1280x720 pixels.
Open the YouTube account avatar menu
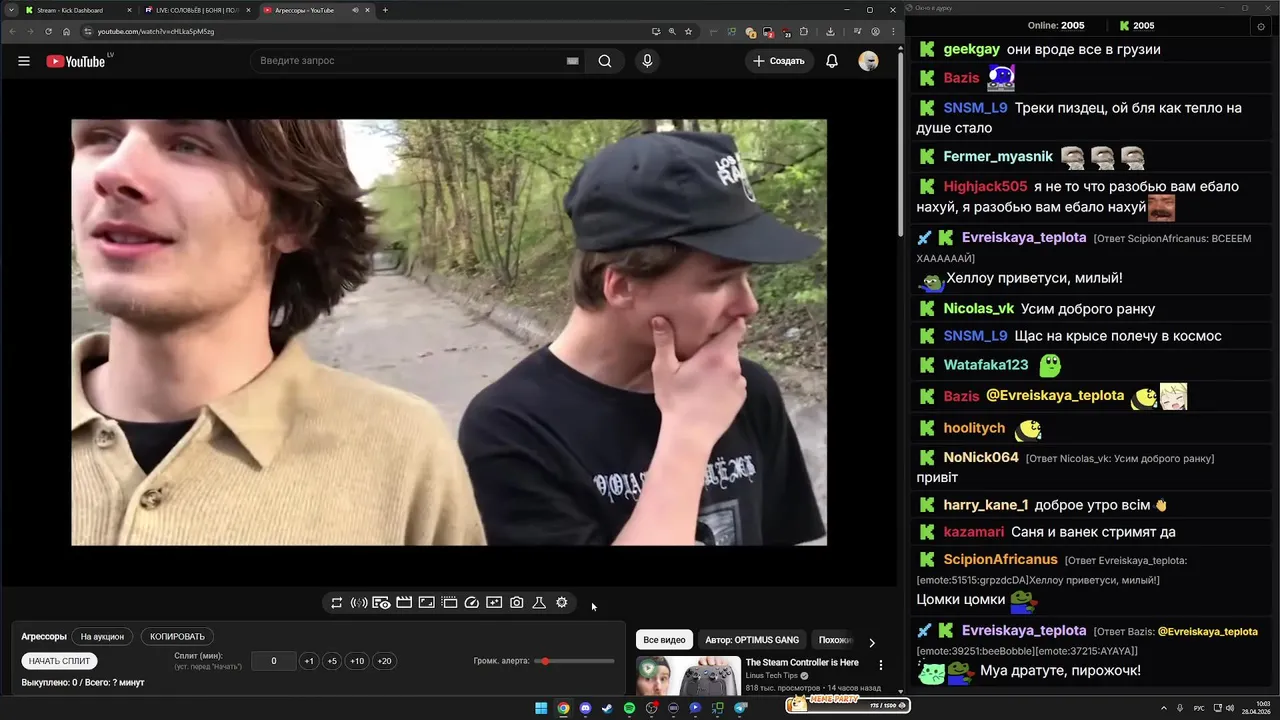(868, 61)
